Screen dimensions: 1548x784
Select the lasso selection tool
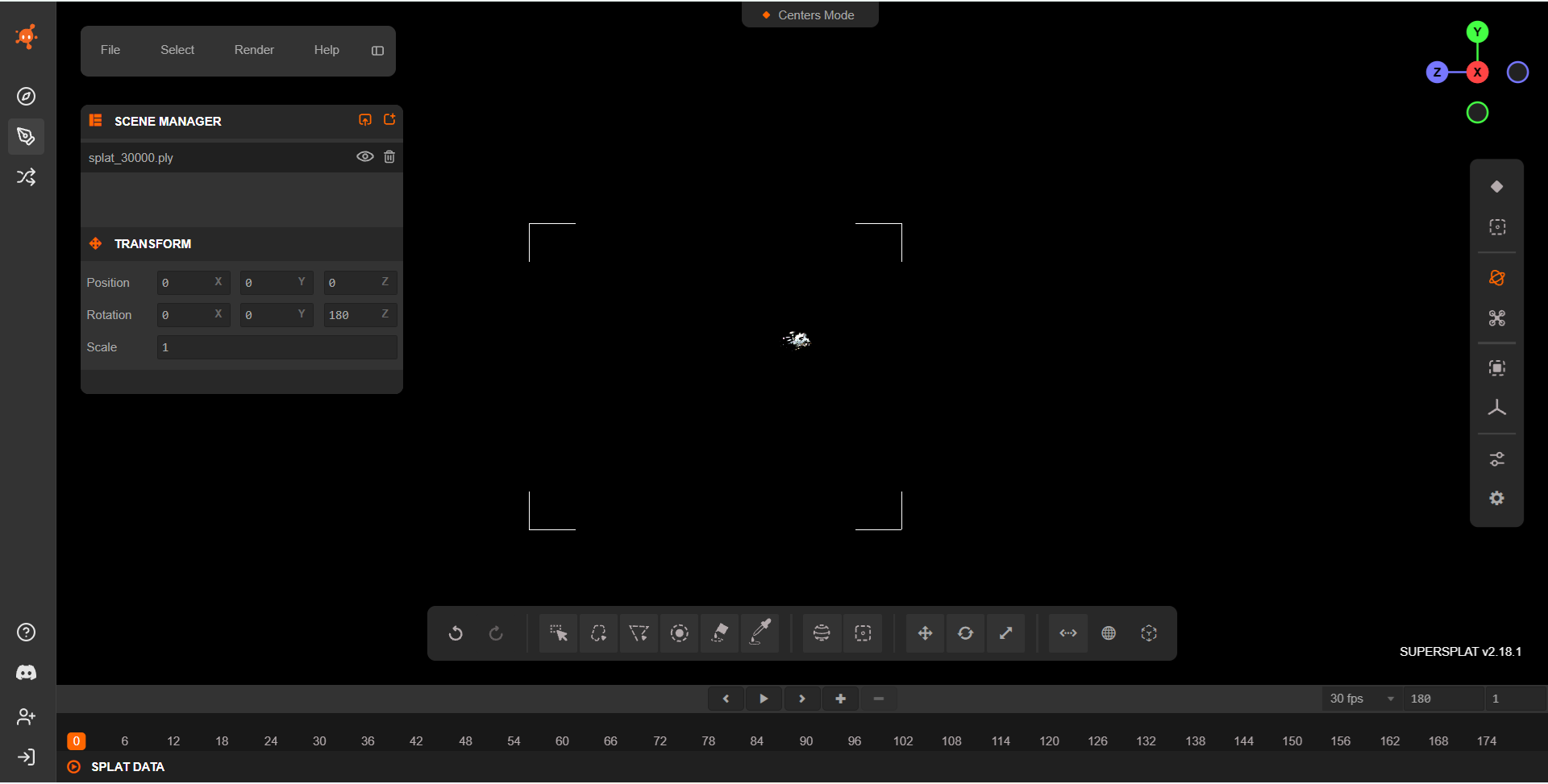[598, 633]
